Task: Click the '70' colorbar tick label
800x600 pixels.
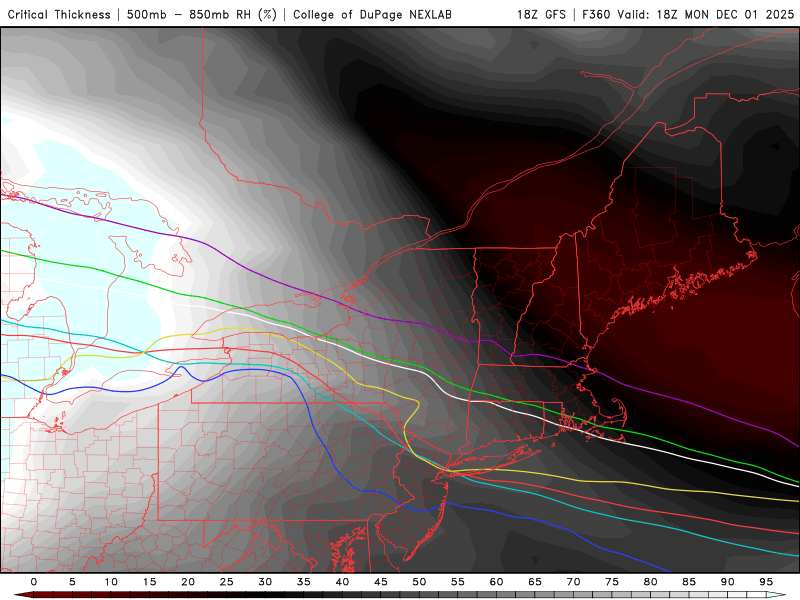Action: click(x=573, y=582)
